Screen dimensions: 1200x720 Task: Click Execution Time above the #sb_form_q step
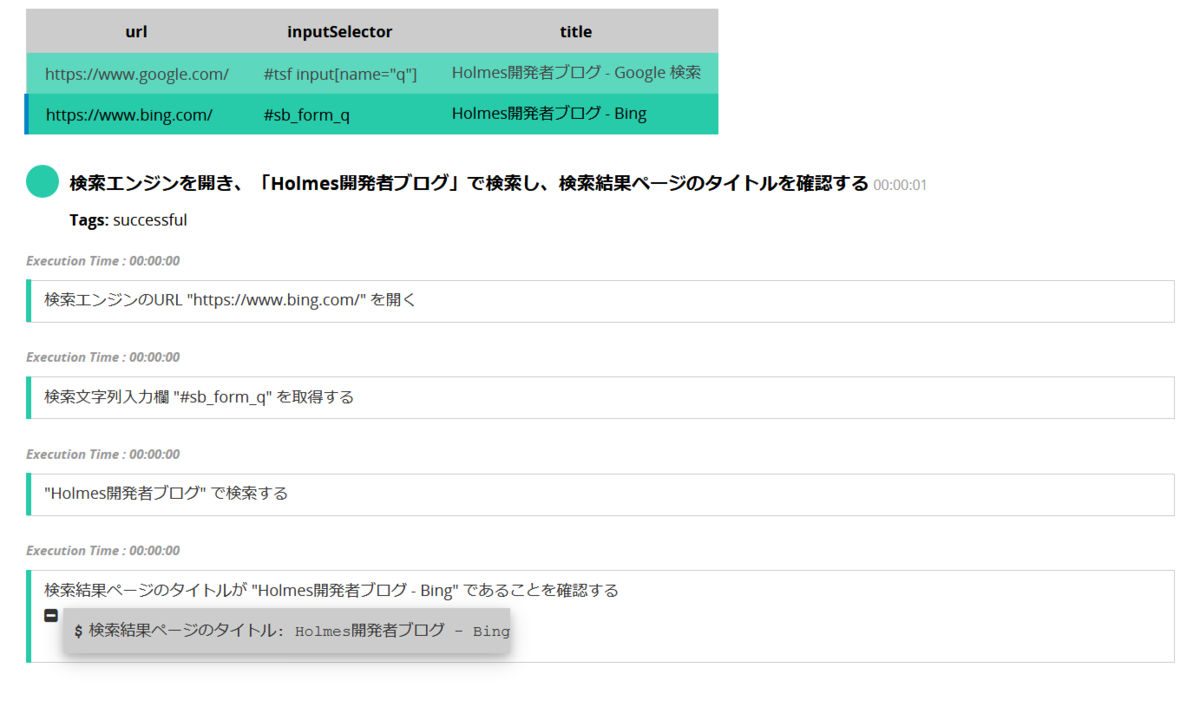pos(103,357)
